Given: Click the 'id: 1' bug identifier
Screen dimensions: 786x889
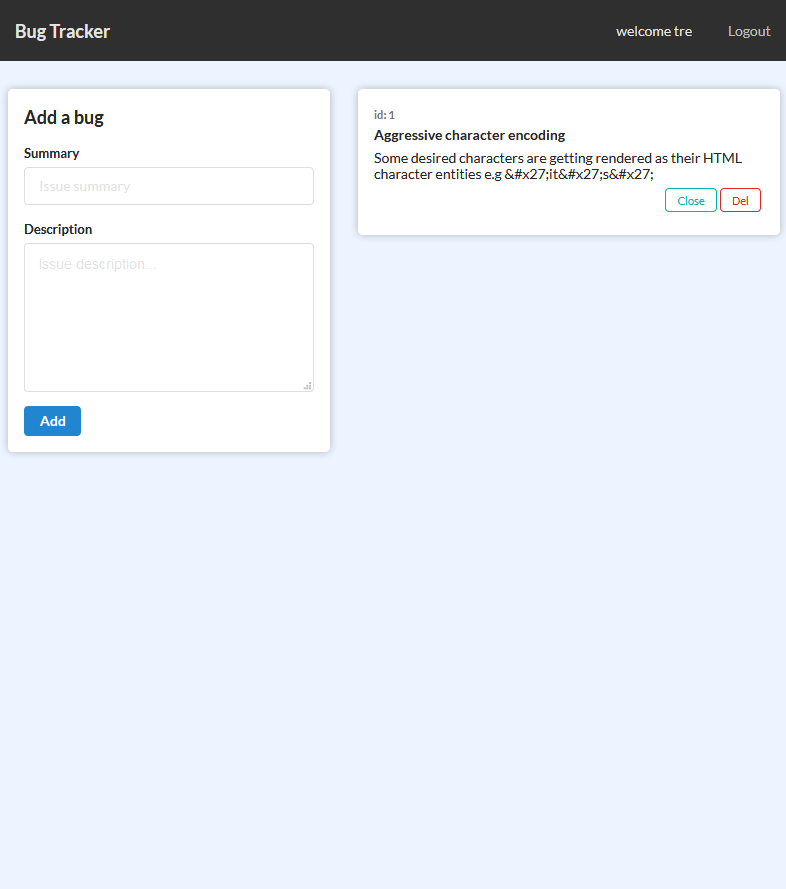Looking at the screenshot, I should tap(384, 115).
